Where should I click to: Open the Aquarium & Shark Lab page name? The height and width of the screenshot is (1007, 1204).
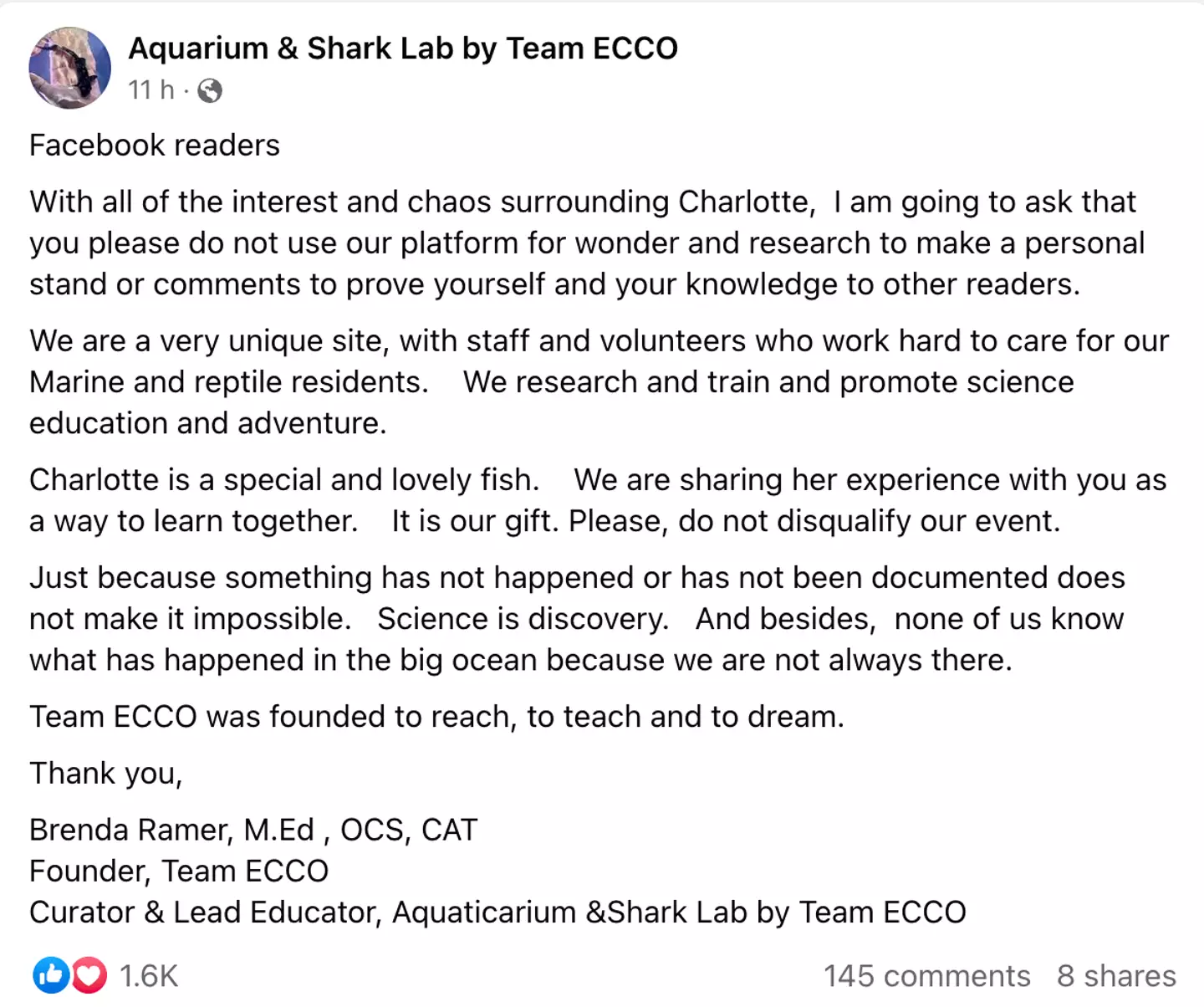point(402,48)
